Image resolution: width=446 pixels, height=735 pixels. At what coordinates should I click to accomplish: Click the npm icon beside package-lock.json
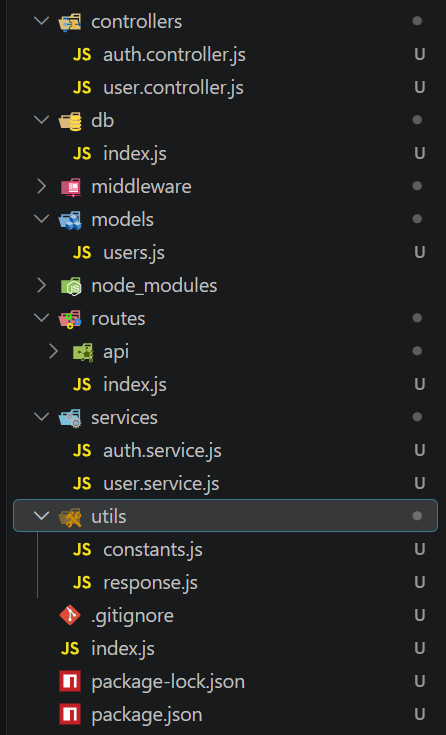70,682
